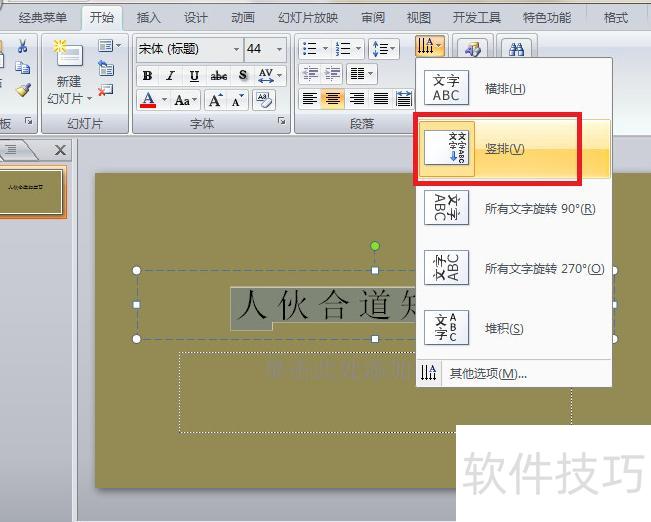The width and height of the screenshot is (651, 522).
Task: Toggle center alignment
Action: click(x=333, y=99)
